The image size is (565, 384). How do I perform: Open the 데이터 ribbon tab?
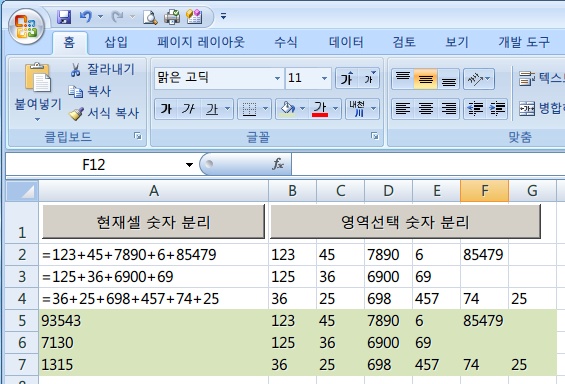click(346, 43)
